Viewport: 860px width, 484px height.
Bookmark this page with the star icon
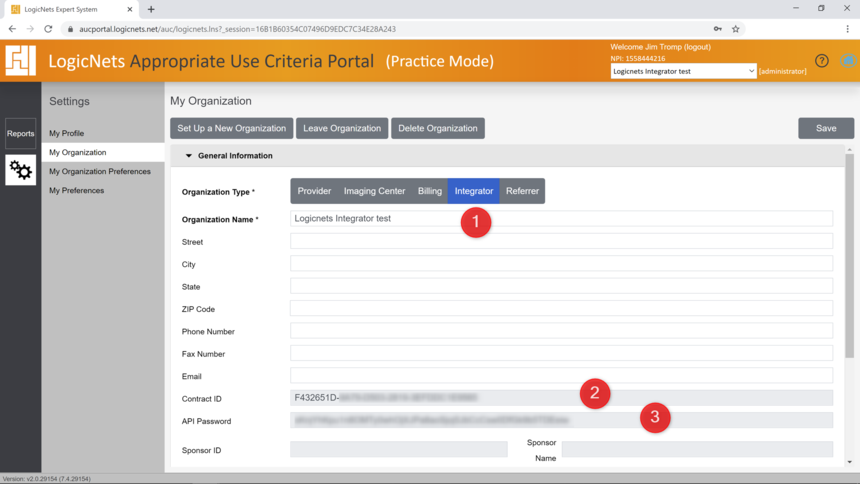[x=735, y=29]
